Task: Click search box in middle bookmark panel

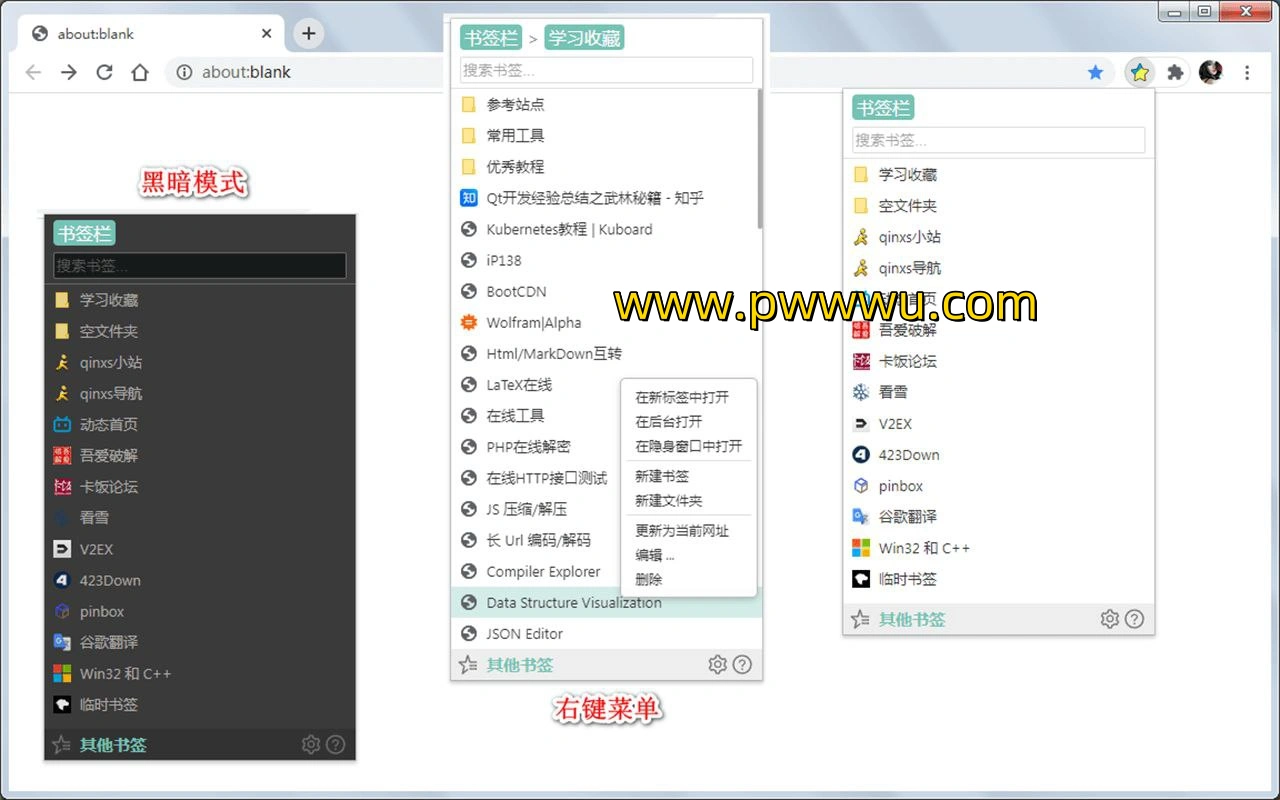Action: [606, 70]
